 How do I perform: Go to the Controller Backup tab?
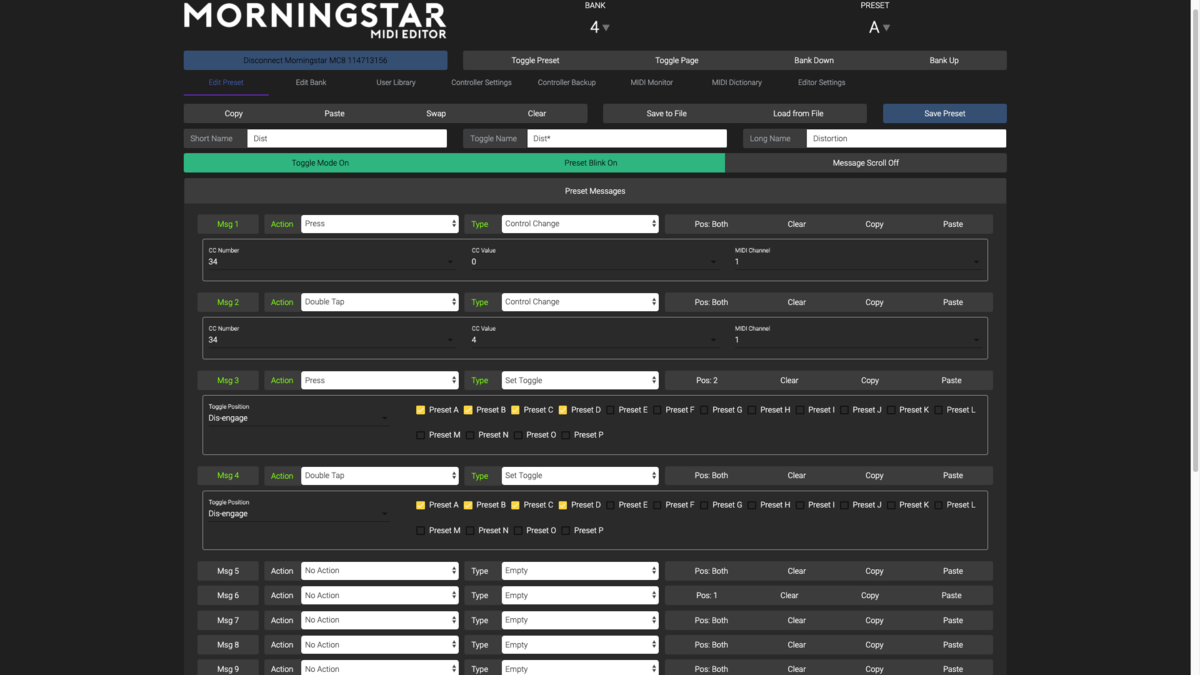(567, 83)
